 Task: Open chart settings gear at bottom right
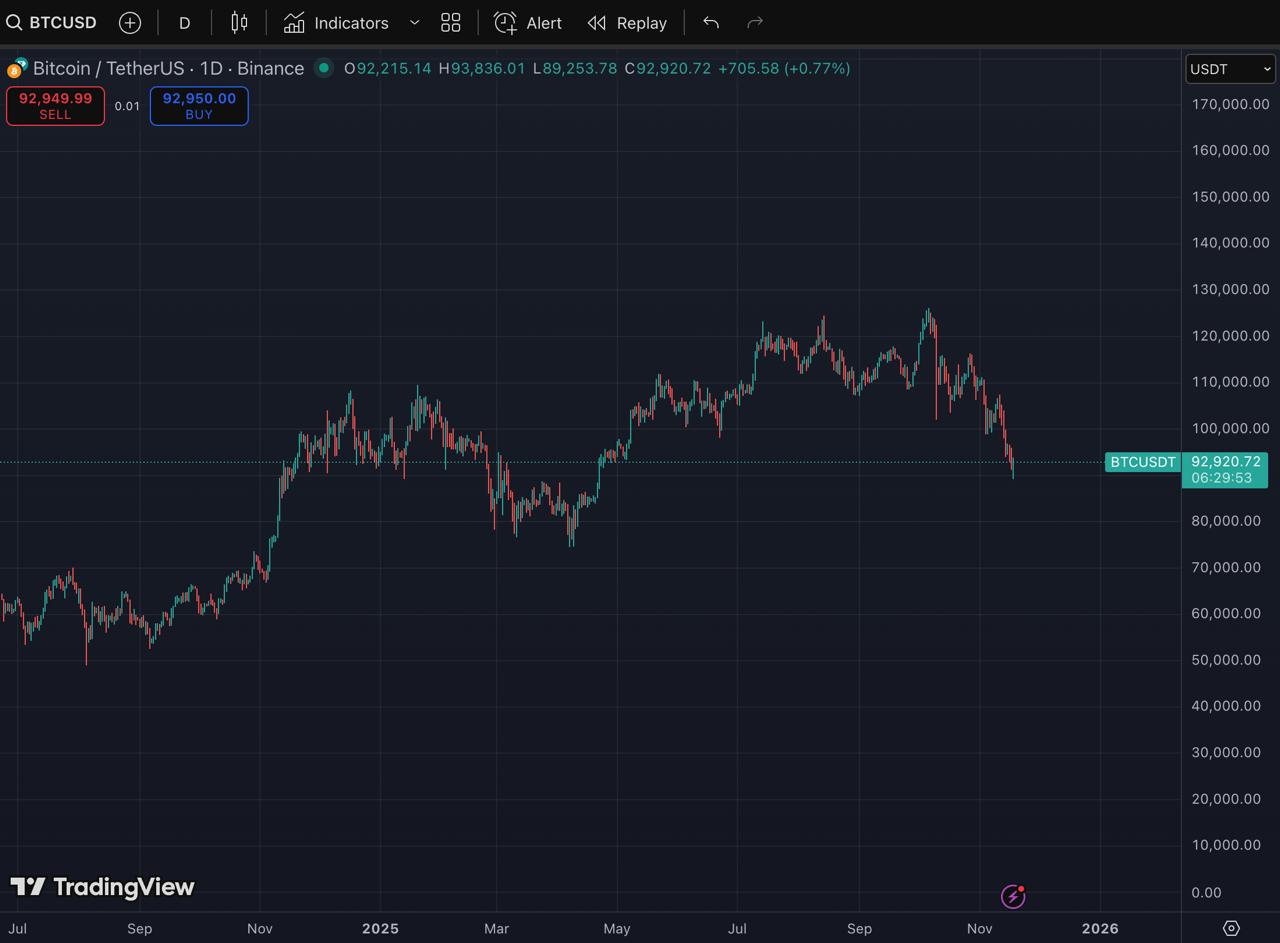click(x=1231, y=928)
